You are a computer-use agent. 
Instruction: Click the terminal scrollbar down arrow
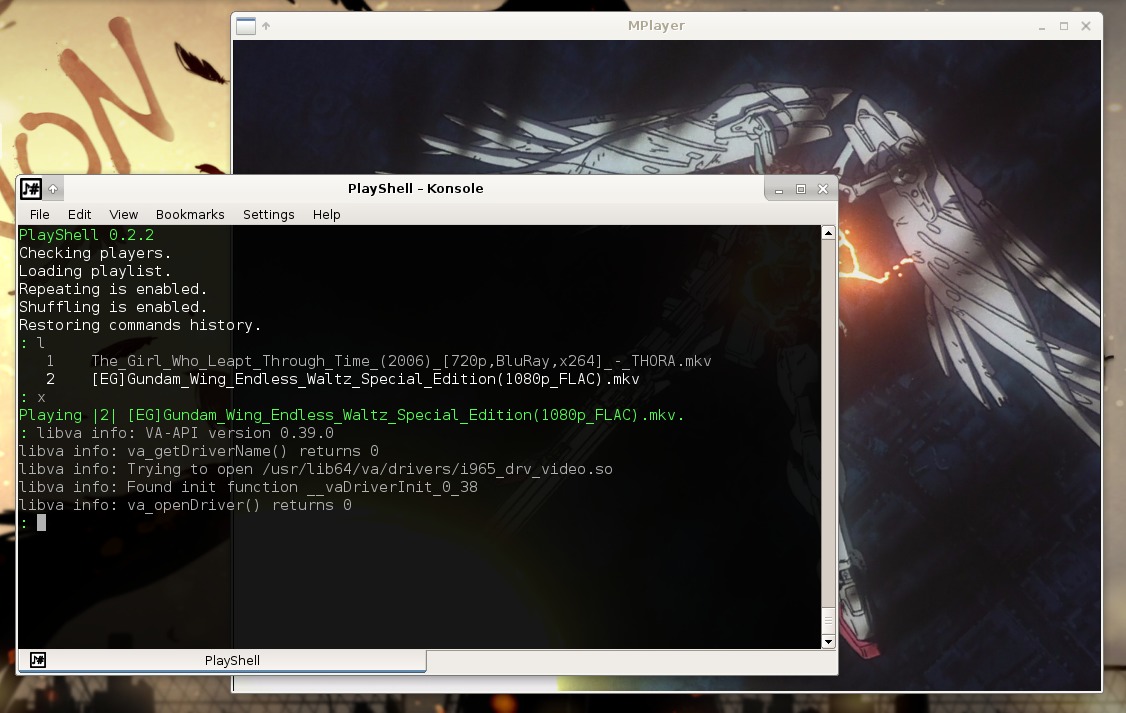828,641
